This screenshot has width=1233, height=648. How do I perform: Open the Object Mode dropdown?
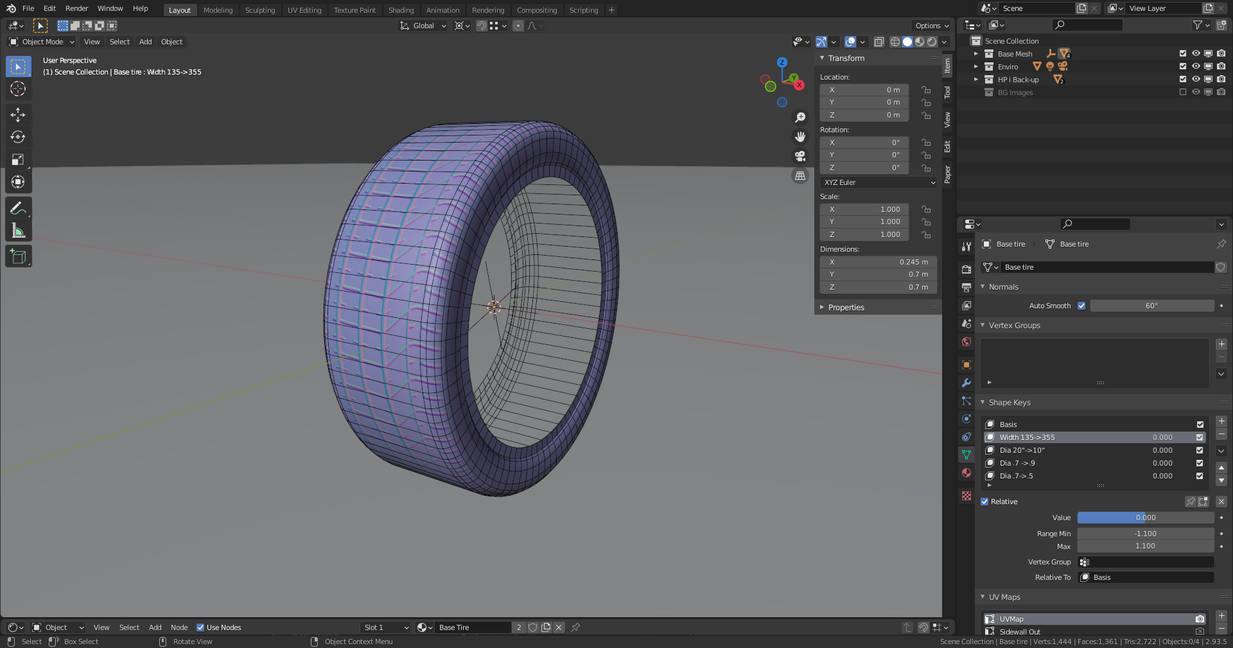pos(41,42)
